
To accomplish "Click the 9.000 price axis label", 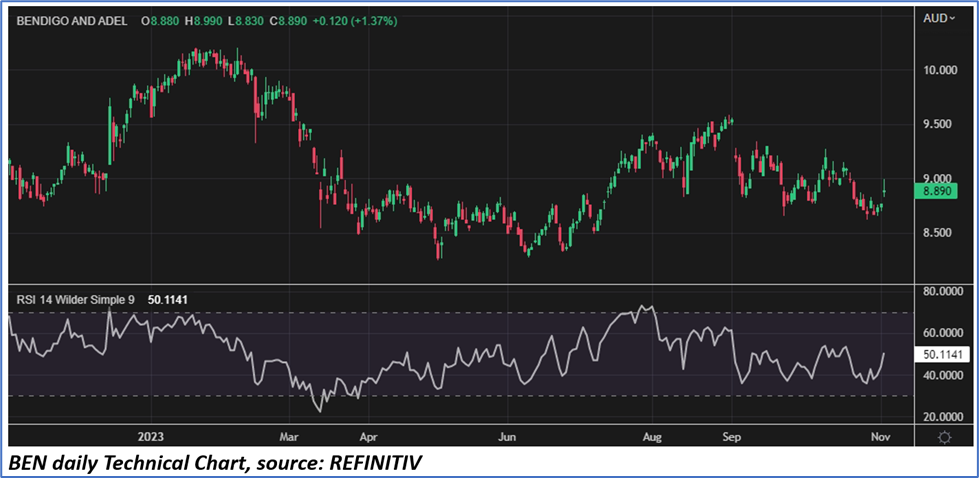I will coord(939,179).
